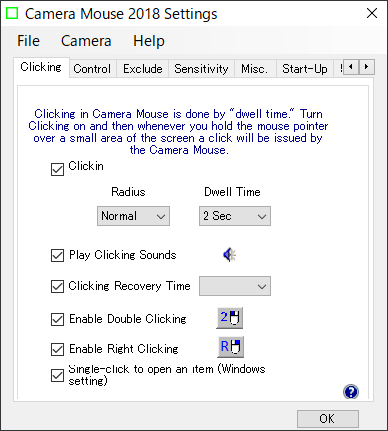Click the OK button
The width and height of the screenshot is (388, 431).
click(328, 419)
